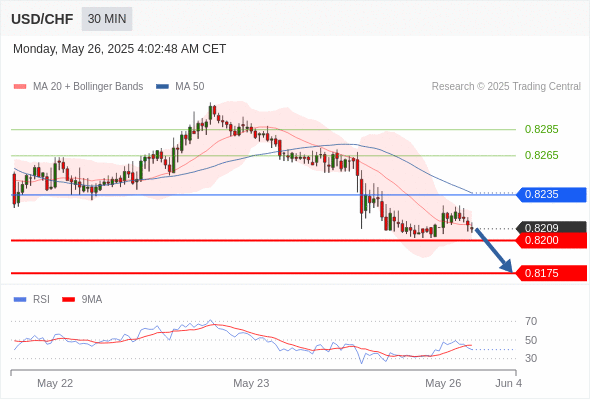Open the Research © 2025 Trading Central credit

point(506,87)
